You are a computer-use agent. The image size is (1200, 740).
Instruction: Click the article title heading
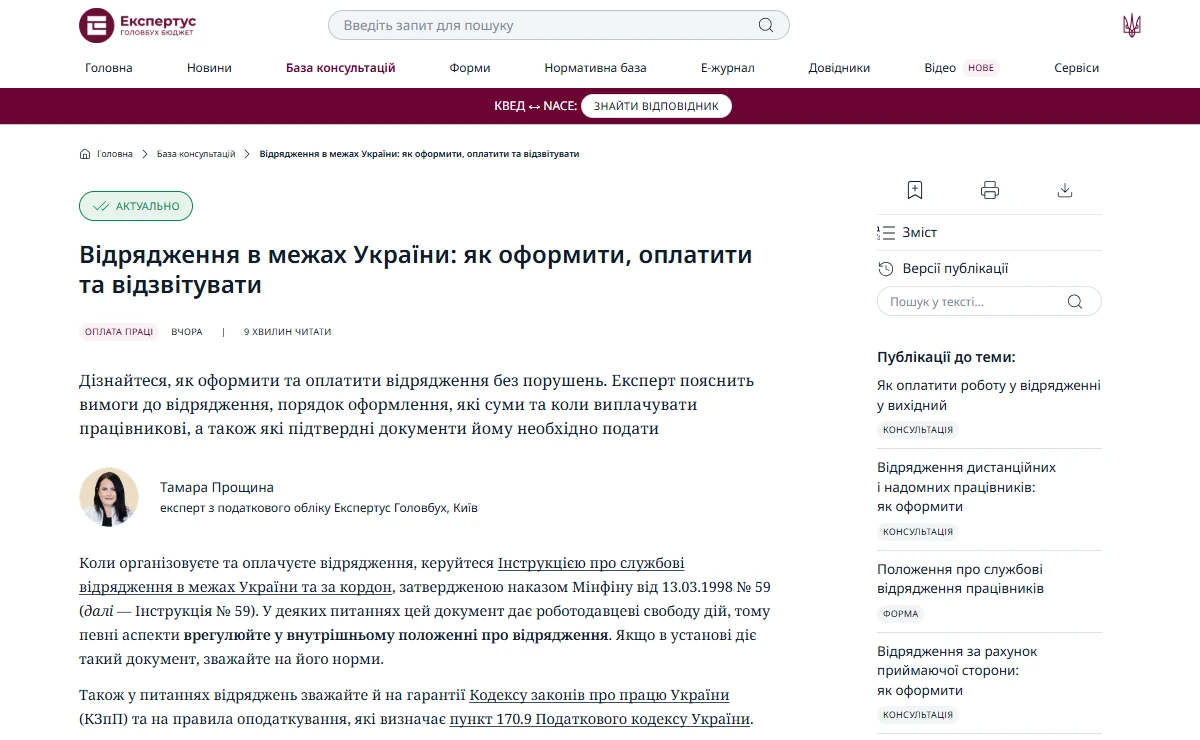pyautogui.click(x=416, y=270)
